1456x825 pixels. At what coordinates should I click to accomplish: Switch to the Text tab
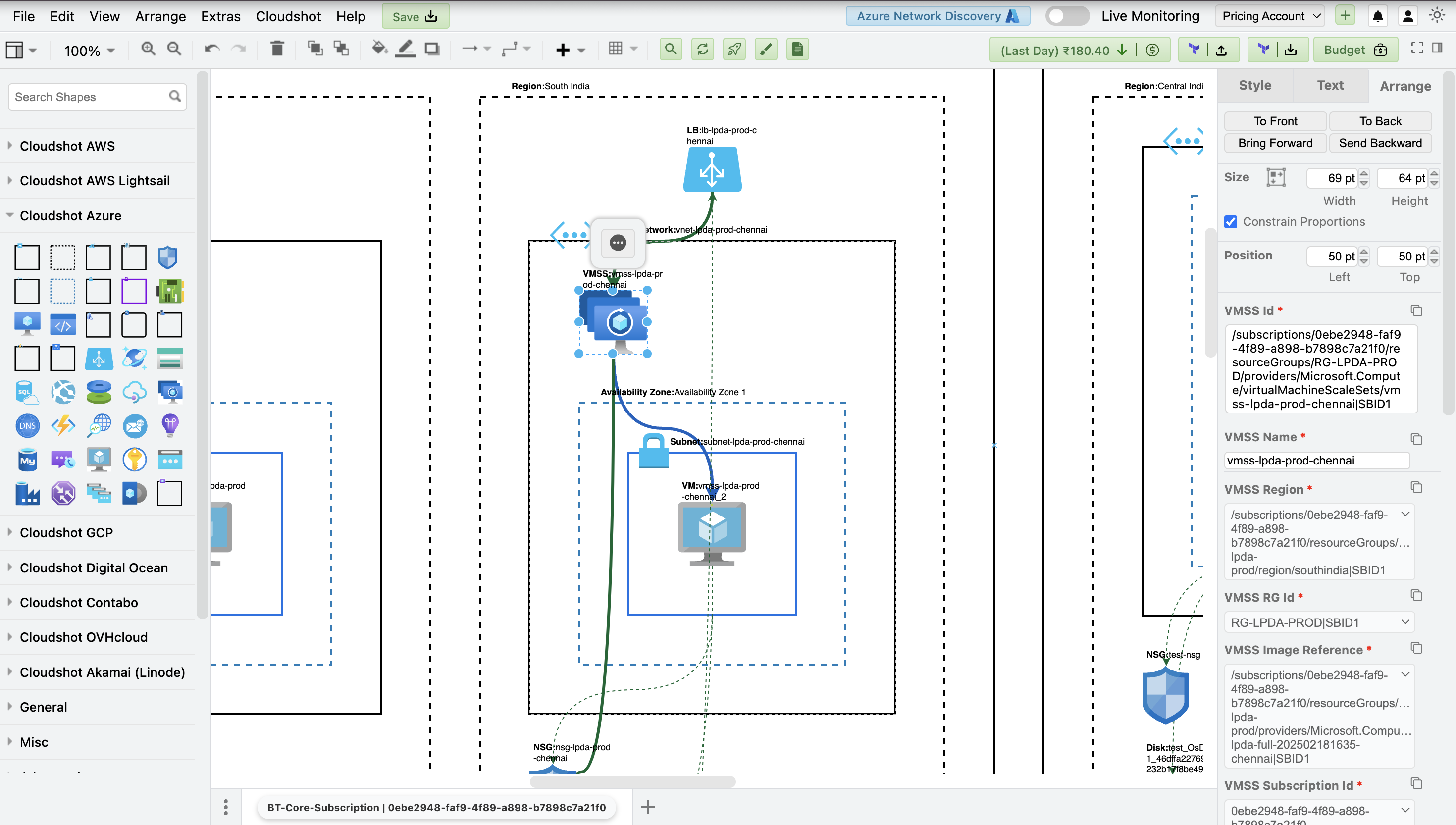click(1330, 86)
